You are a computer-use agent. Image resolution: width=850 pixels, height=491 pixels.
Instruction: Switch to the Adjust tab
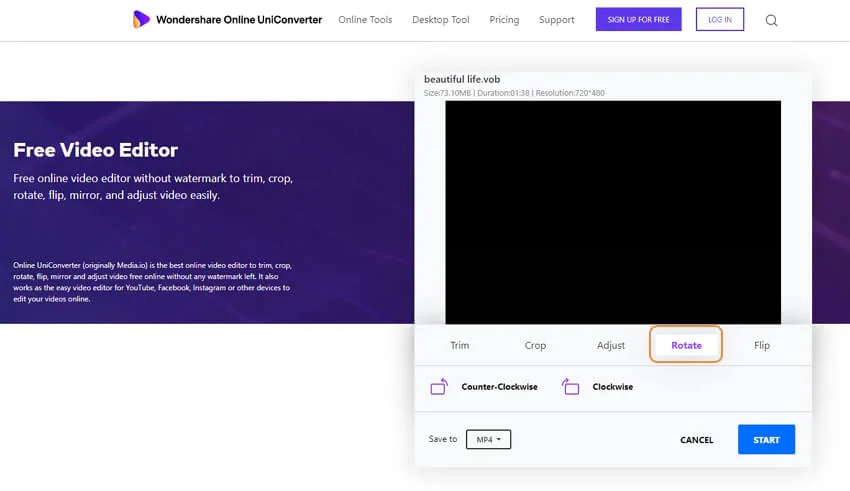(611, 345)
